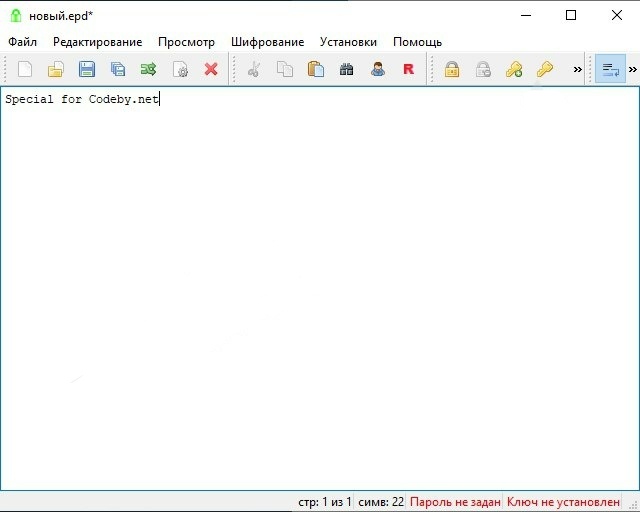640x512 pixels.
Task: Click the 'стр: 1 из 1' status entry
Action: 324,502
